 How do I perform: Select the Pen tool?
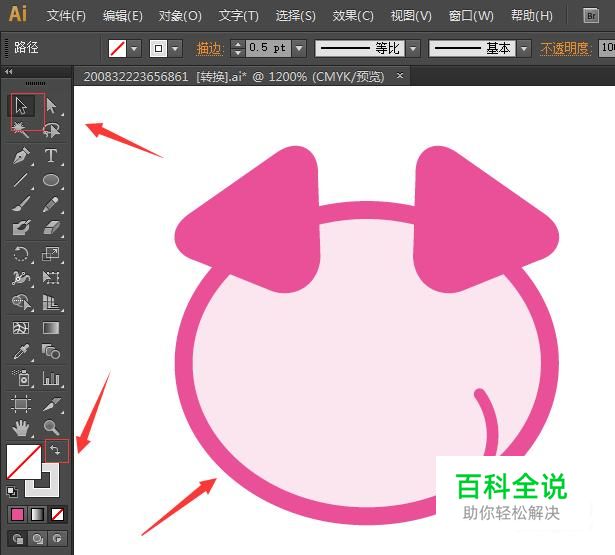click(x=21, y=156)
